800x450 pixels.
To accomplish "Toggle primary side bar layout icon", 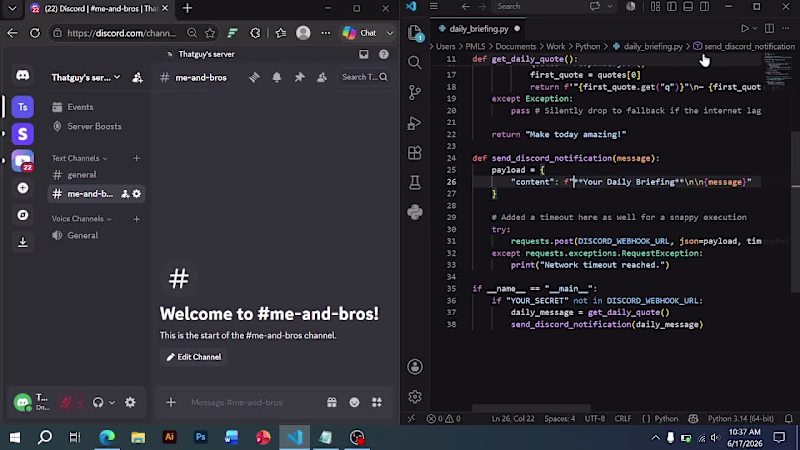I will click(x=671, y=6).
